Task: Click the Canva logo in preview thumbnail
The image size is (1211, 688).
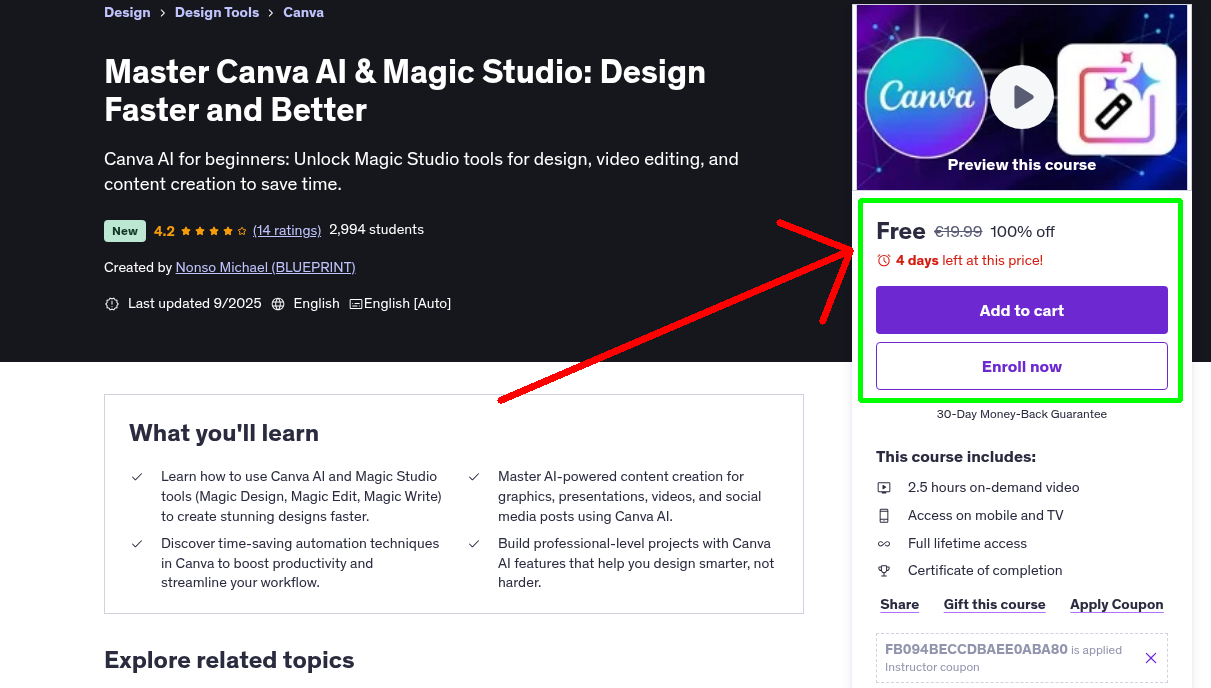Action: [x=926, y=97]
